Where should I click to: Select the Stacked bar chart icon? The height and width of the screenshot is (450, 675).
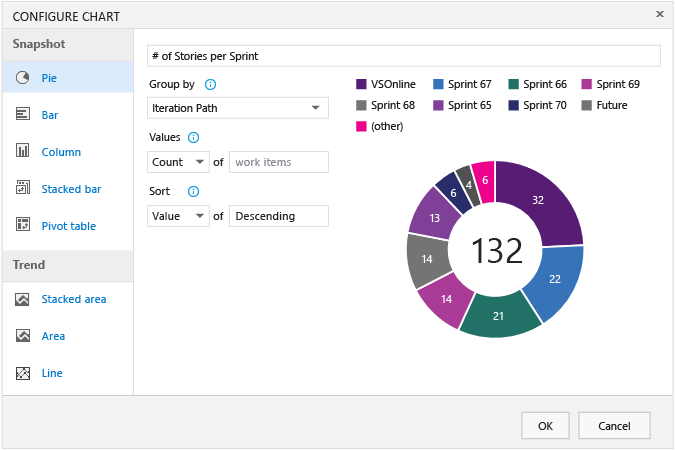[22, 188]
